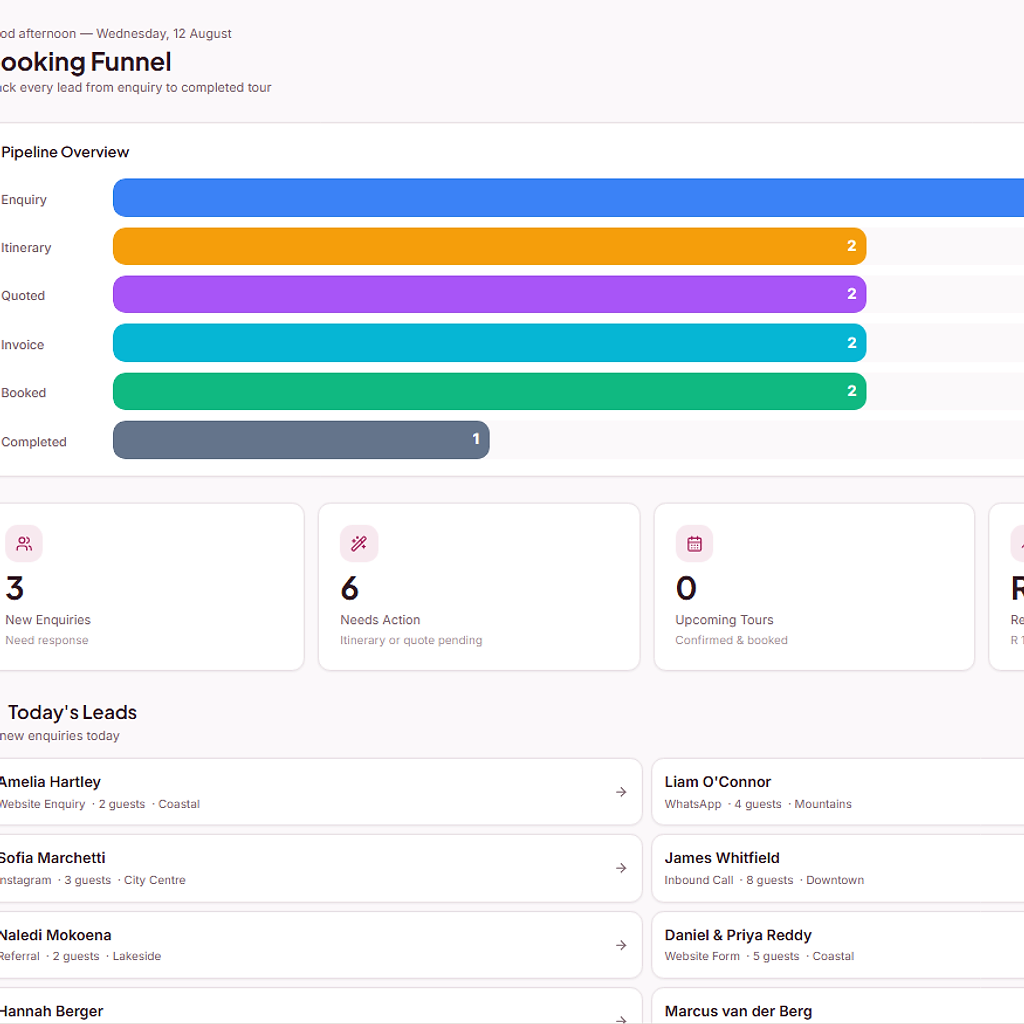
Task: Open James Whitfield lead card
Action: (838, 868)
